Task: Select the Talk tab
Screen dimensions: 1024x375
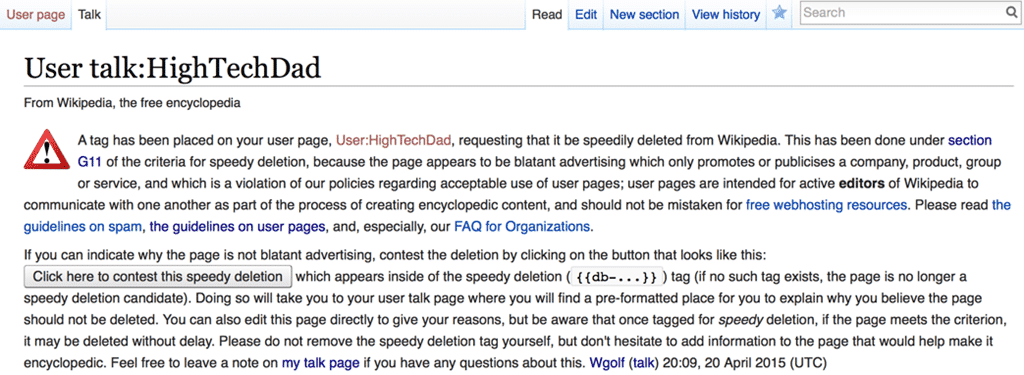Action: [89, 14]
